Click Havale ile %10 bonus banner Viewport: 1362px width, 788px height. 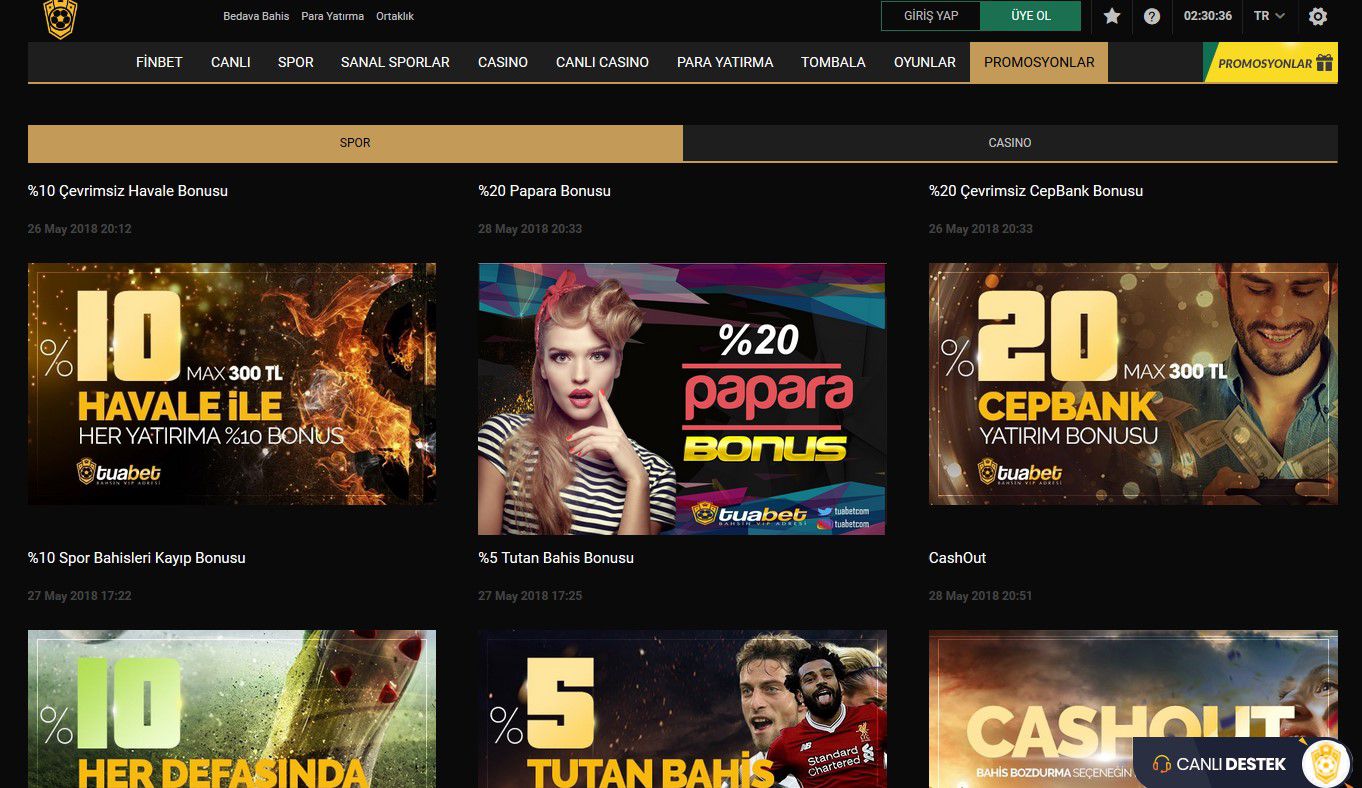tap(232, 384)
